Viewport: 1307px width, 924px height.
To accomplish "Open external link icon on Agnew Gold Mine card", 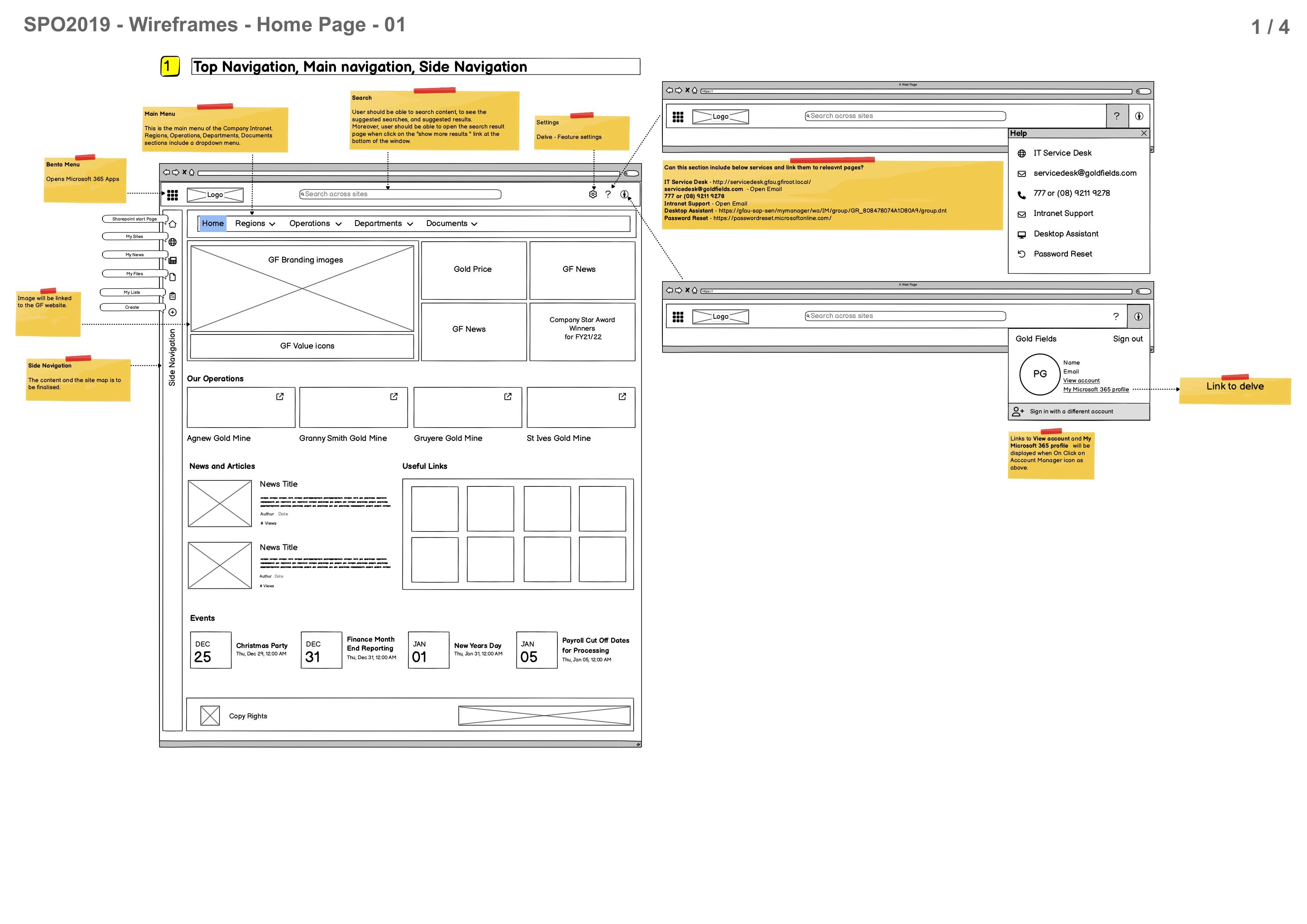I will [x=279, y=397].
